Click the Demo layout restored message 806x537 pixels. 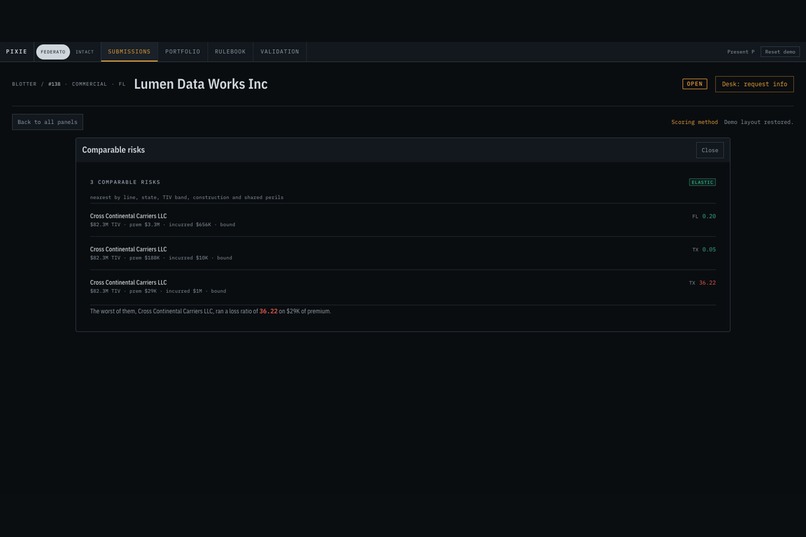pos(759,122)
